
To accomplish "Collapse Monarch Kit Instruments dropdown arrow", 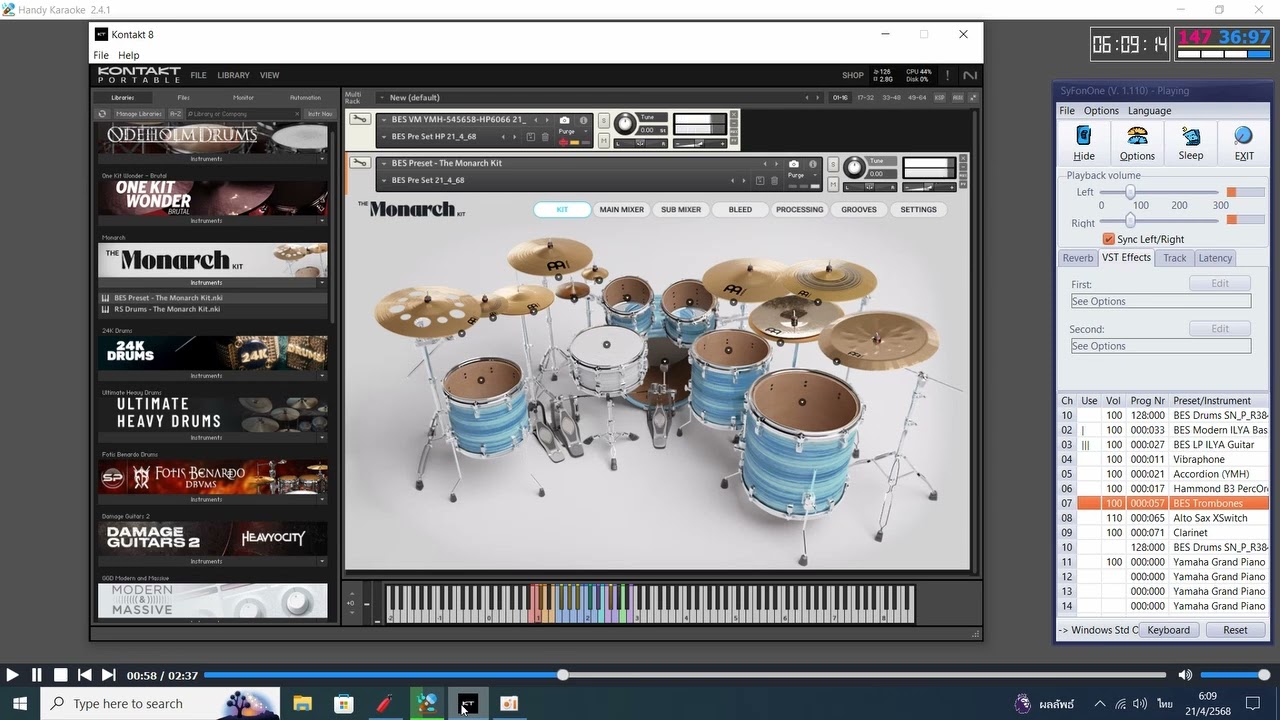I will 322,283.
